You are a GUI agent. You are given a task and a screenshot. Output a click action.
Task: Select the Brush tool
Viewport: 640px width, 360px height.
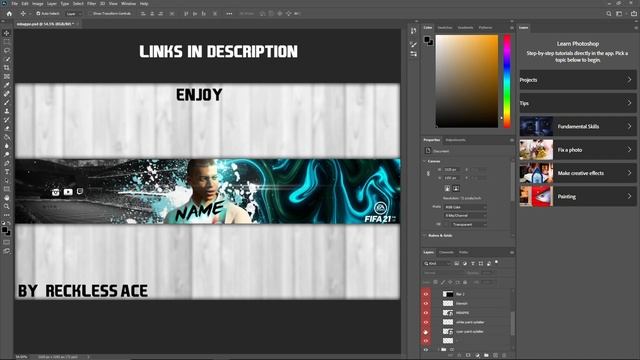click(7, 102)
